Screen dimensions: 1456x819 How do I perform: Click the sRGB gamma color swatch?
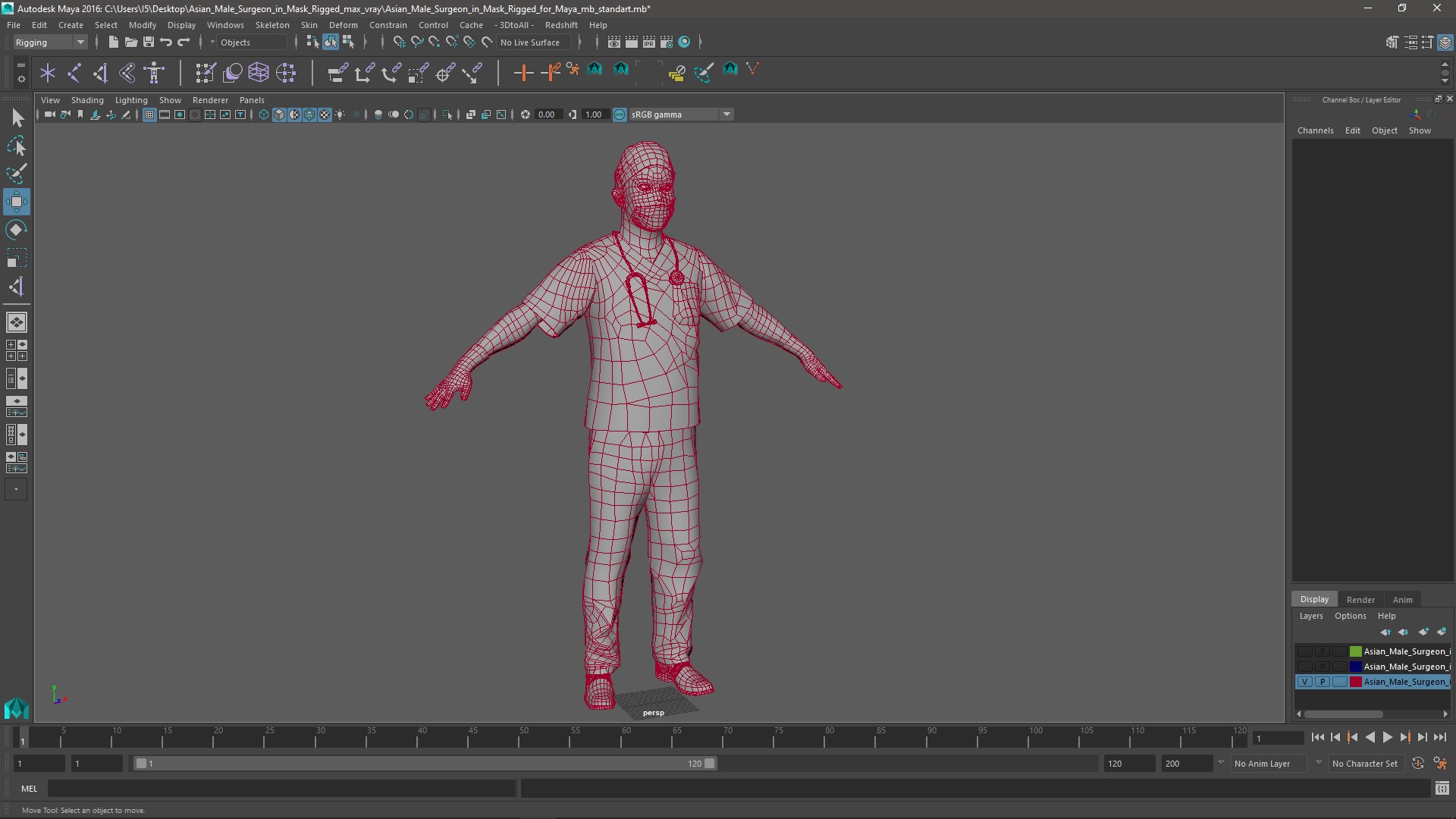click(619, 114)
